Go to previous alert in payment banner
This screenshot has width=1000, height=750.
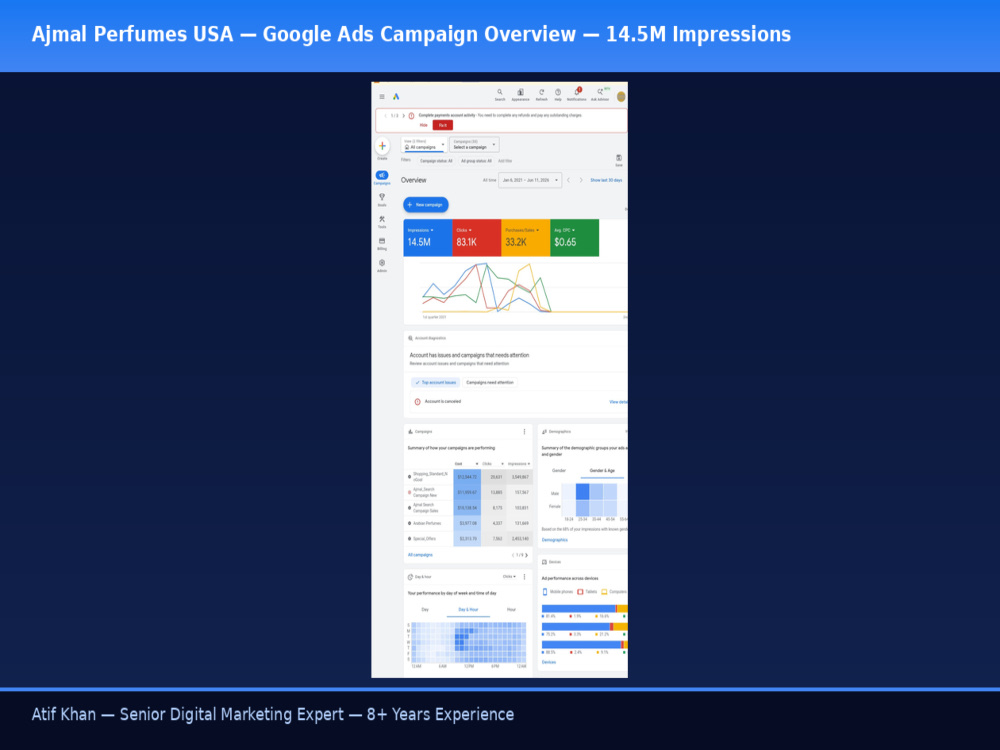coord(385,116)
